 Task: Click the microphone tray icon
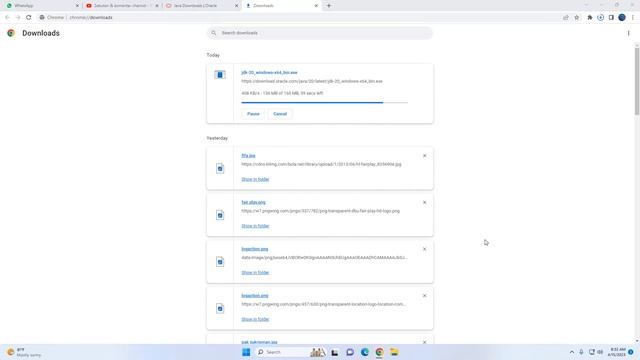[x=581, y=352]
